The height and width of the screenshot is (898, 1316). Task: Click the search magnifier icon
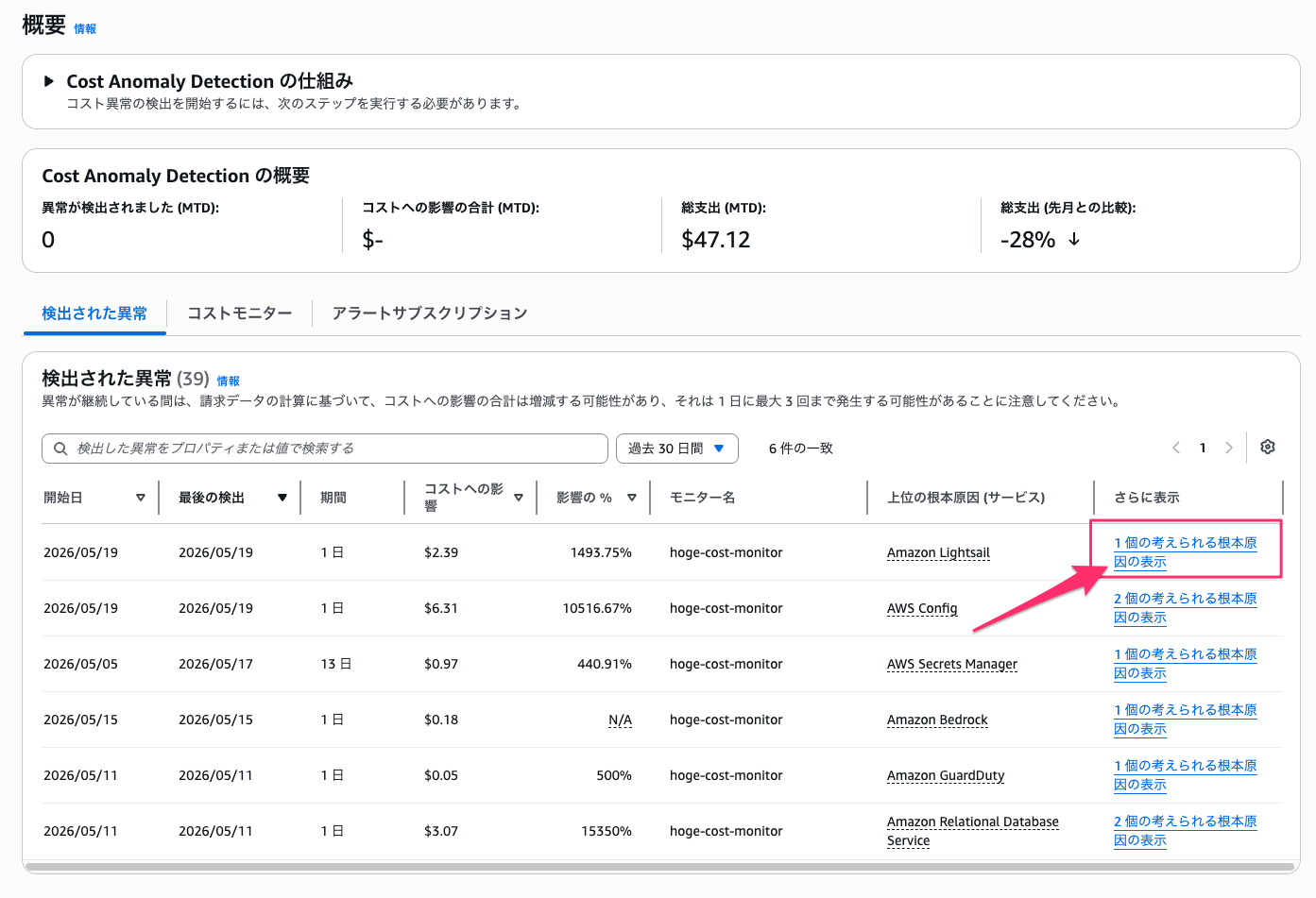coord(60,449)
